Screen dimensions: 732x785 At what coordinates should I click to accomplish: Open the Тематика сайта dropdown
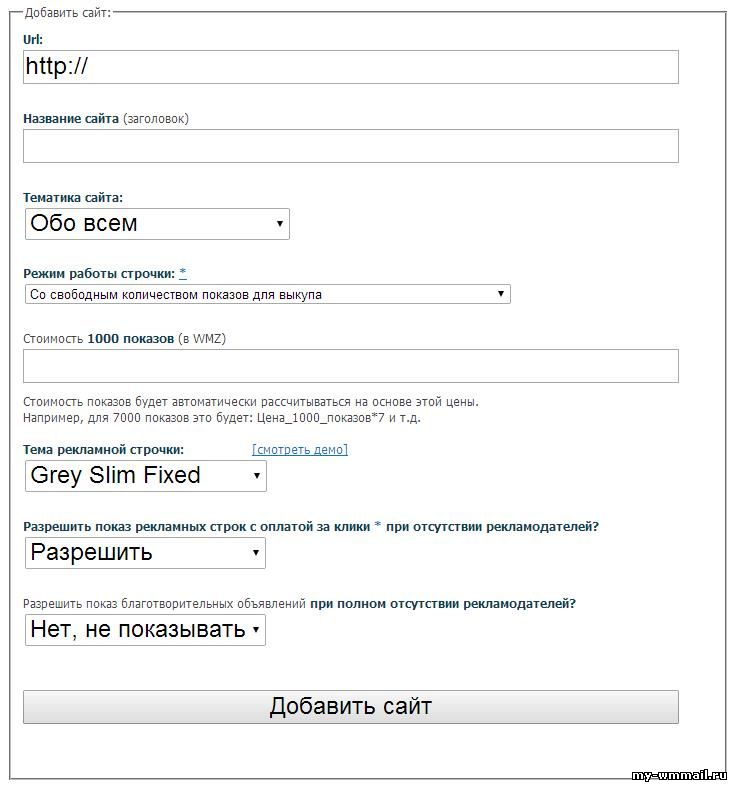157,224
